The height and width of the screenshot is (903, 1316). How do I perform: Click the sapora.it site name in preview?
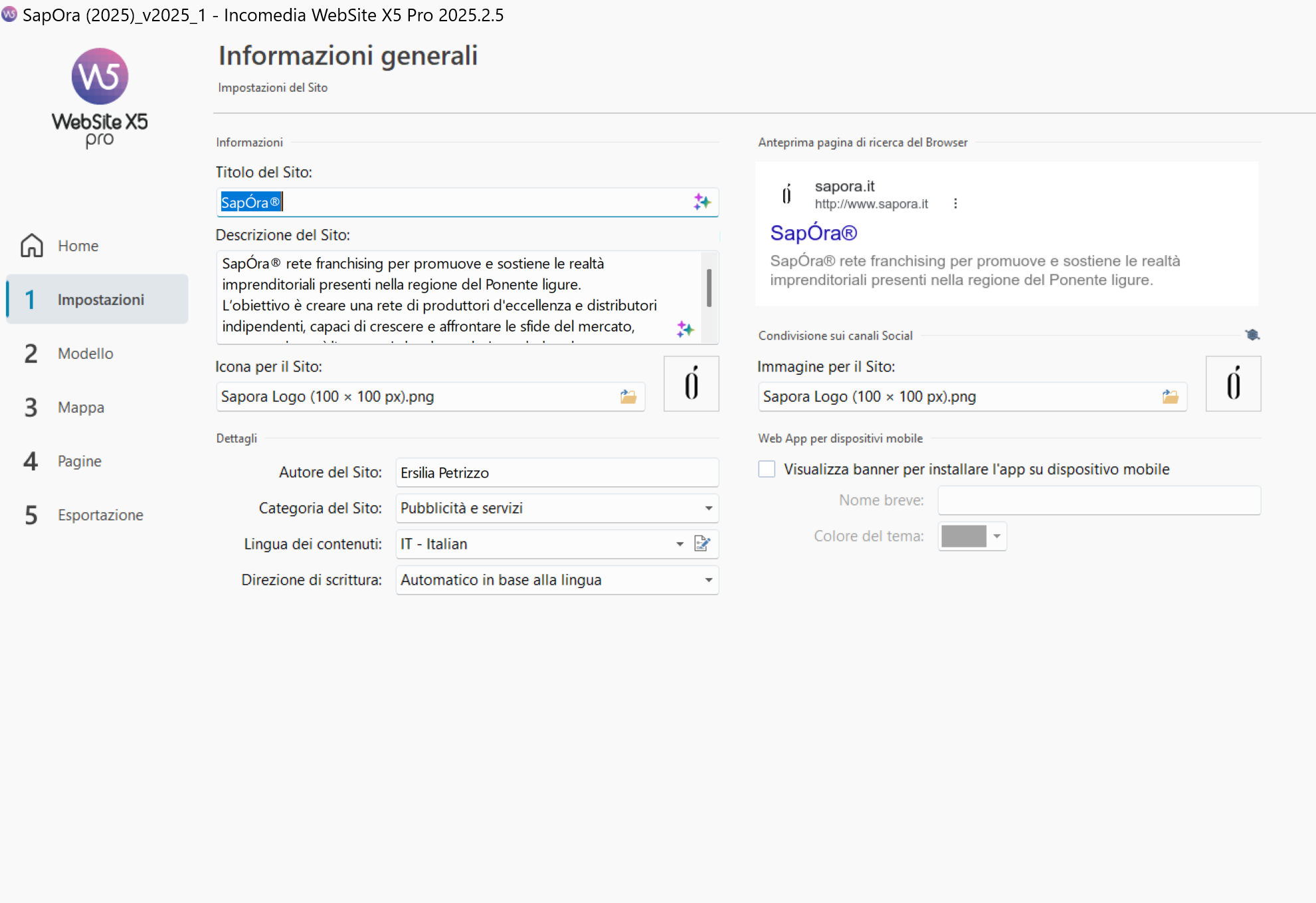click(x=844, y=186)
